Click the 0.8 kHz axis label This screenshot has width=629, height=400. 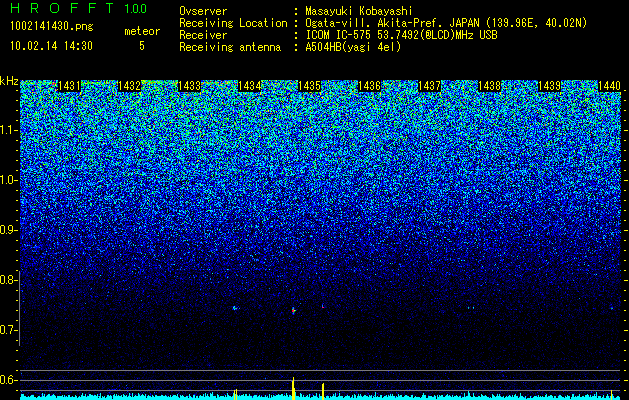8,280
